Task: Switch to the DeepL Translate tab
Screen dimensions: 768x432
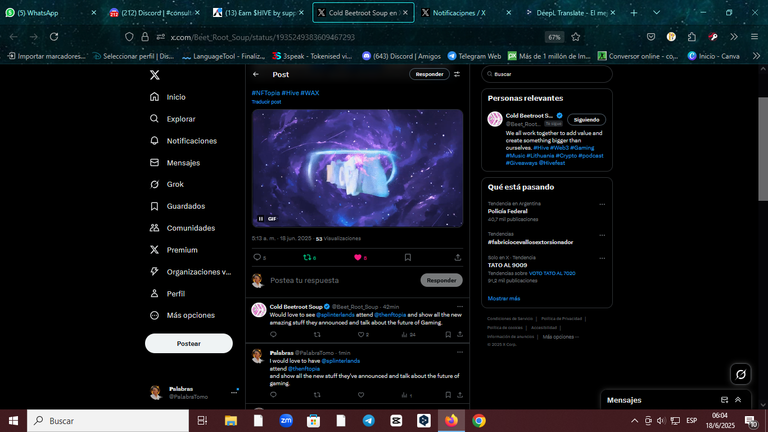Action: click(x=570, y=13)
